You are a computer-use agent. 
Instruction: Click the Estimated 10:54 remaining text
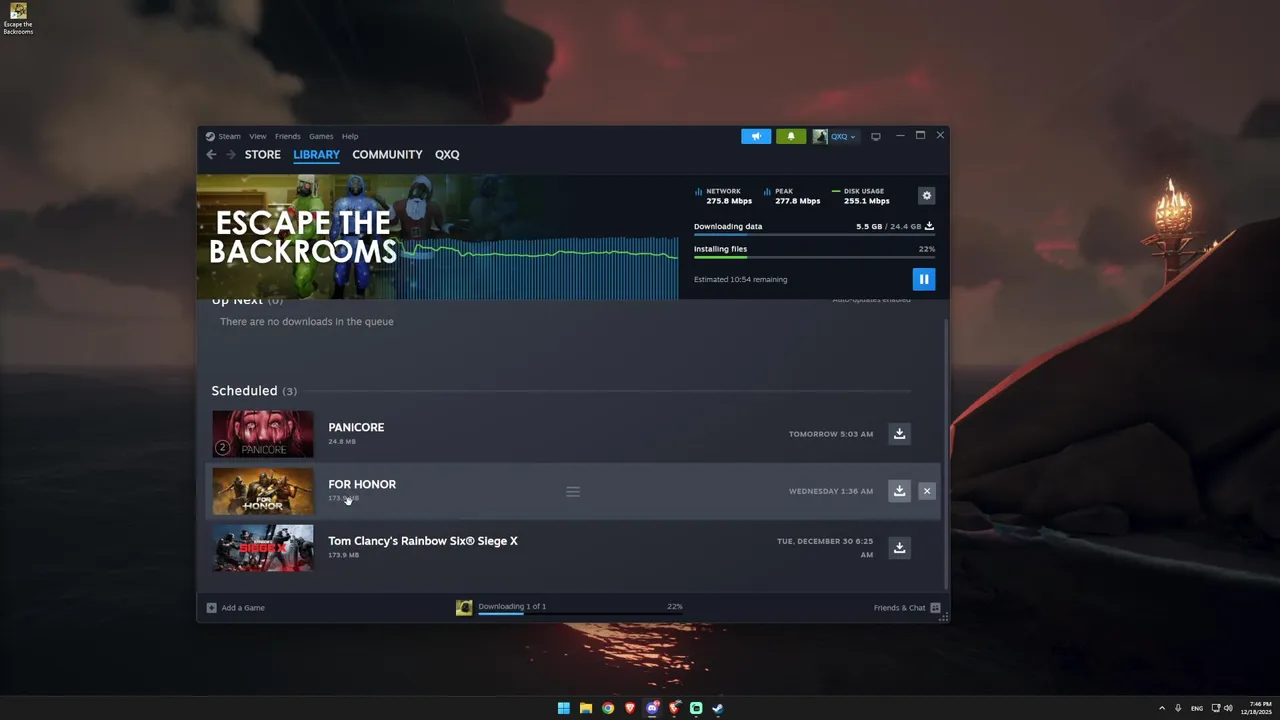[741, 279]
